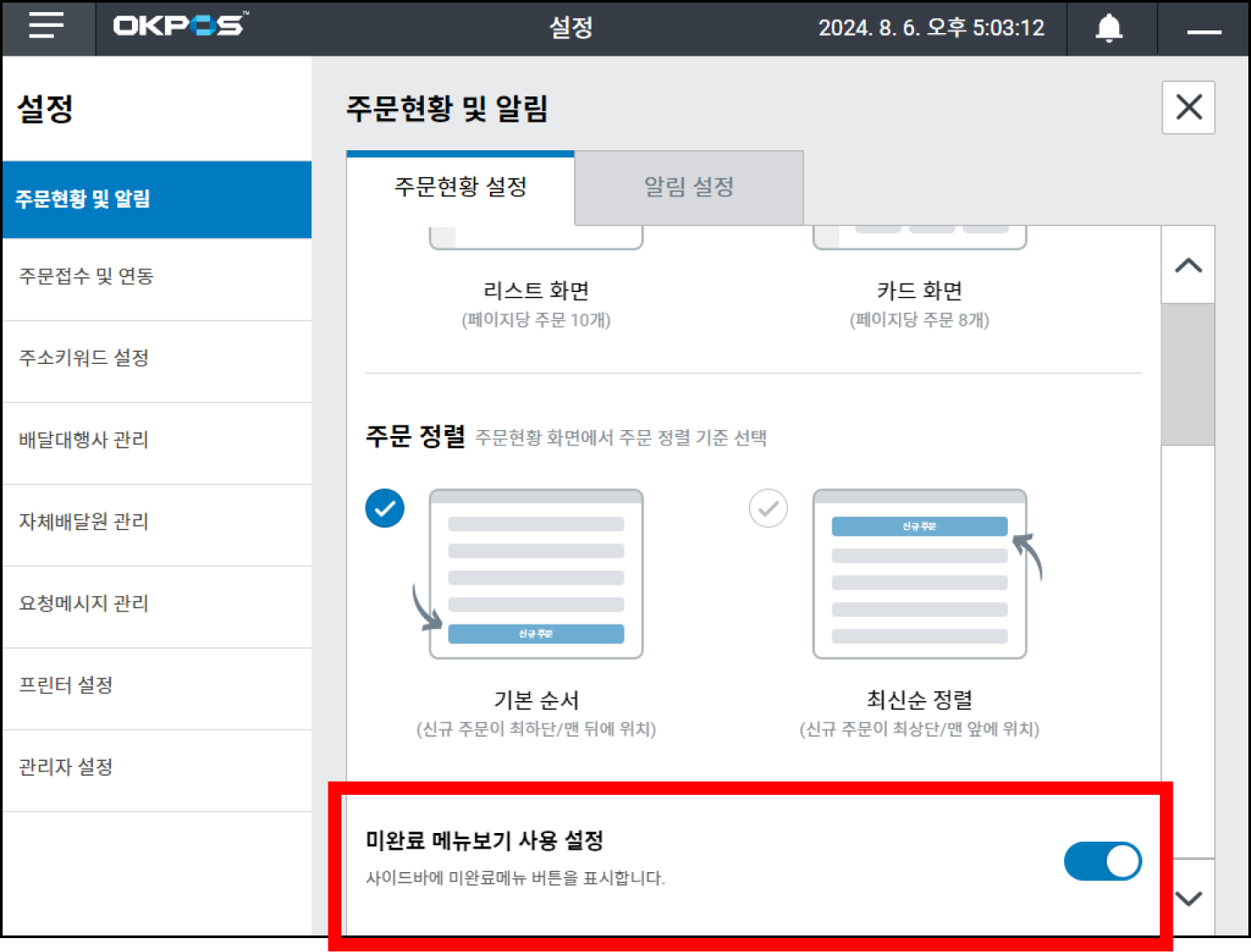Open the hamburger menu icon

coord(47,27)
